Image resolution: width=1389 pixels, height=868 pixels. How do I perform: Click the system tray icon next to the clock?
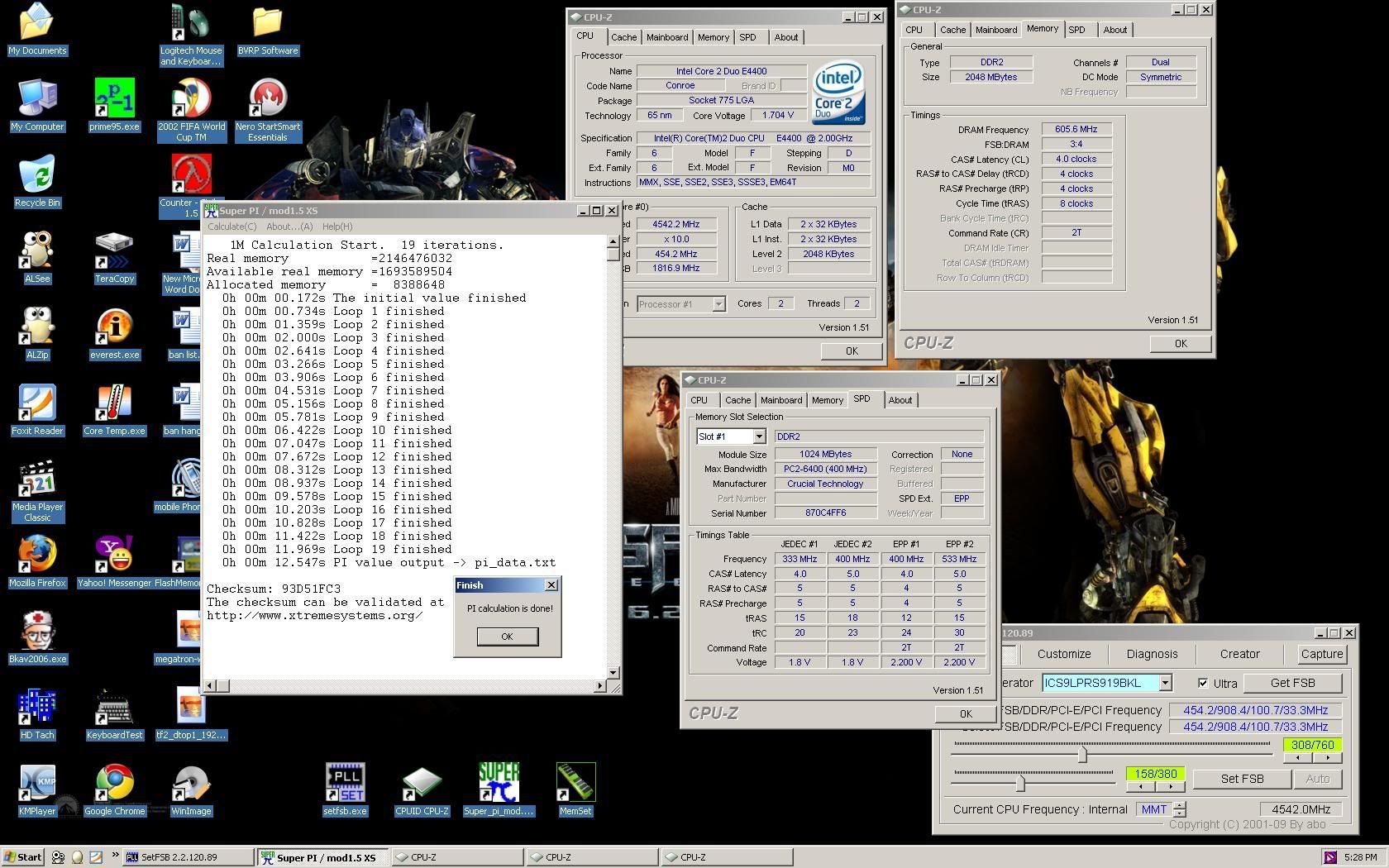[x=1330, y=857]
